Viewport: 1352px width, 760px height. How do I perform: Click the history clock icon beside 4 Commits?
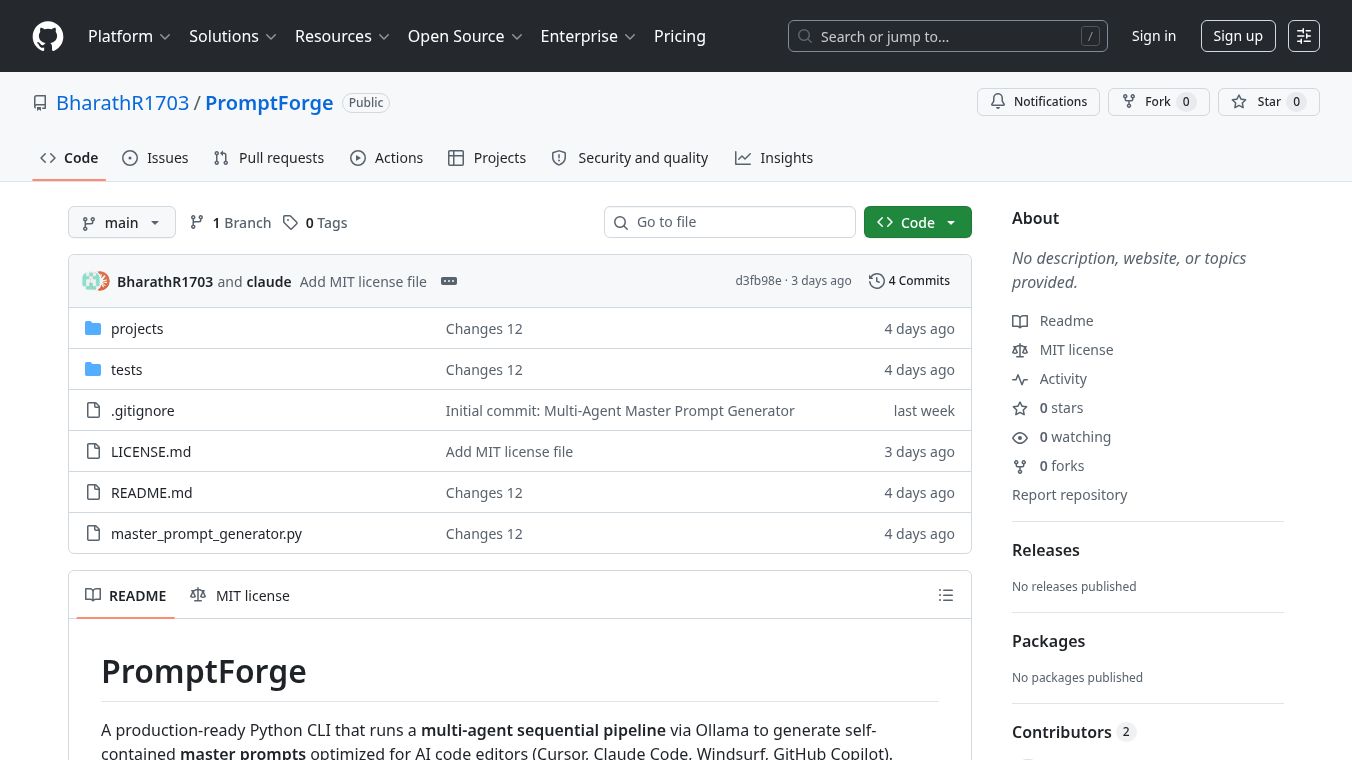pyautogui.click(x=877, y=281)
